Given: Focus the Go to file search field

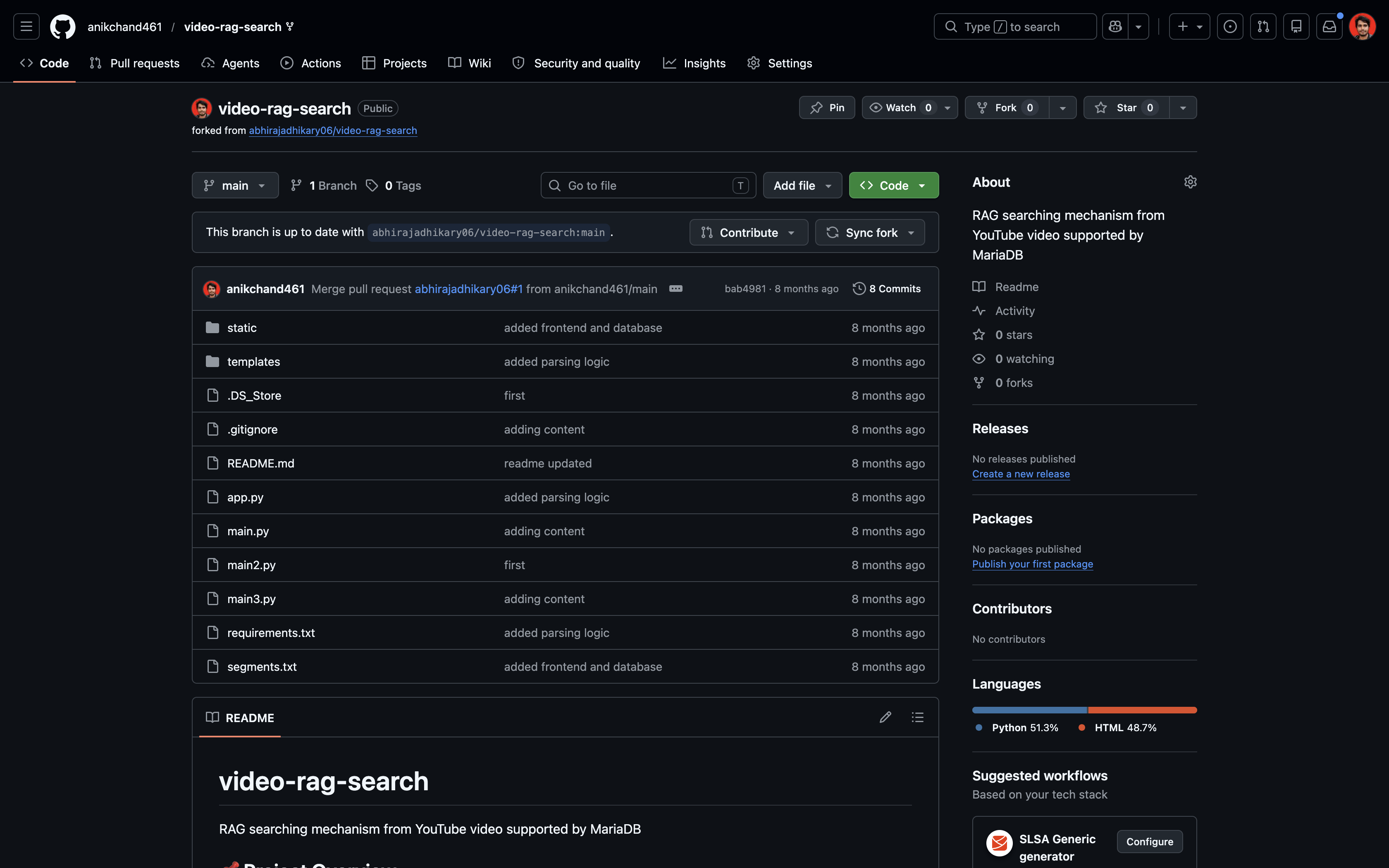Looking at the screenshot, I should click(648, 186).
